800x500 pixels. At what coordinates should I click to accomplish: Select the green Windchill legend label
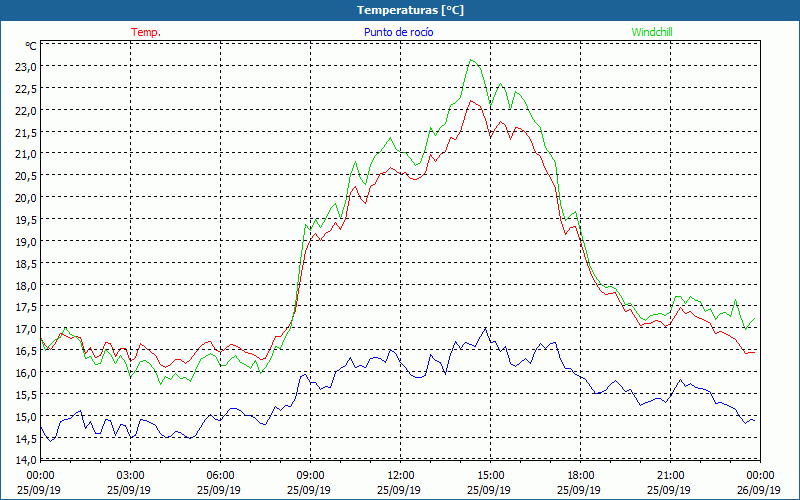[652, 32]
